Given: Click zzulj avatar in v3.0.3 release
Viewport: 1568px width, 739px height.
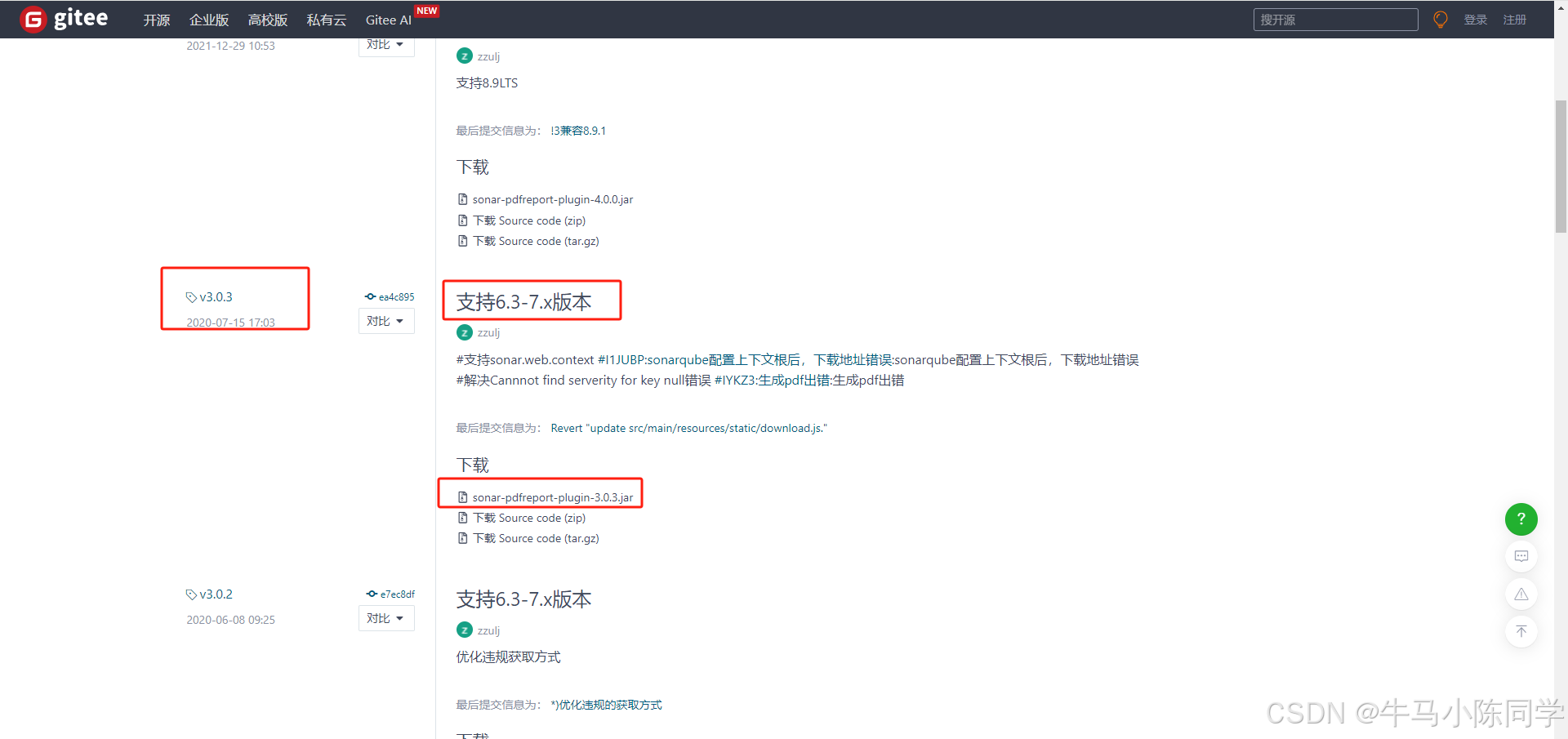Looking at the screenshot, I should [465, 332].
